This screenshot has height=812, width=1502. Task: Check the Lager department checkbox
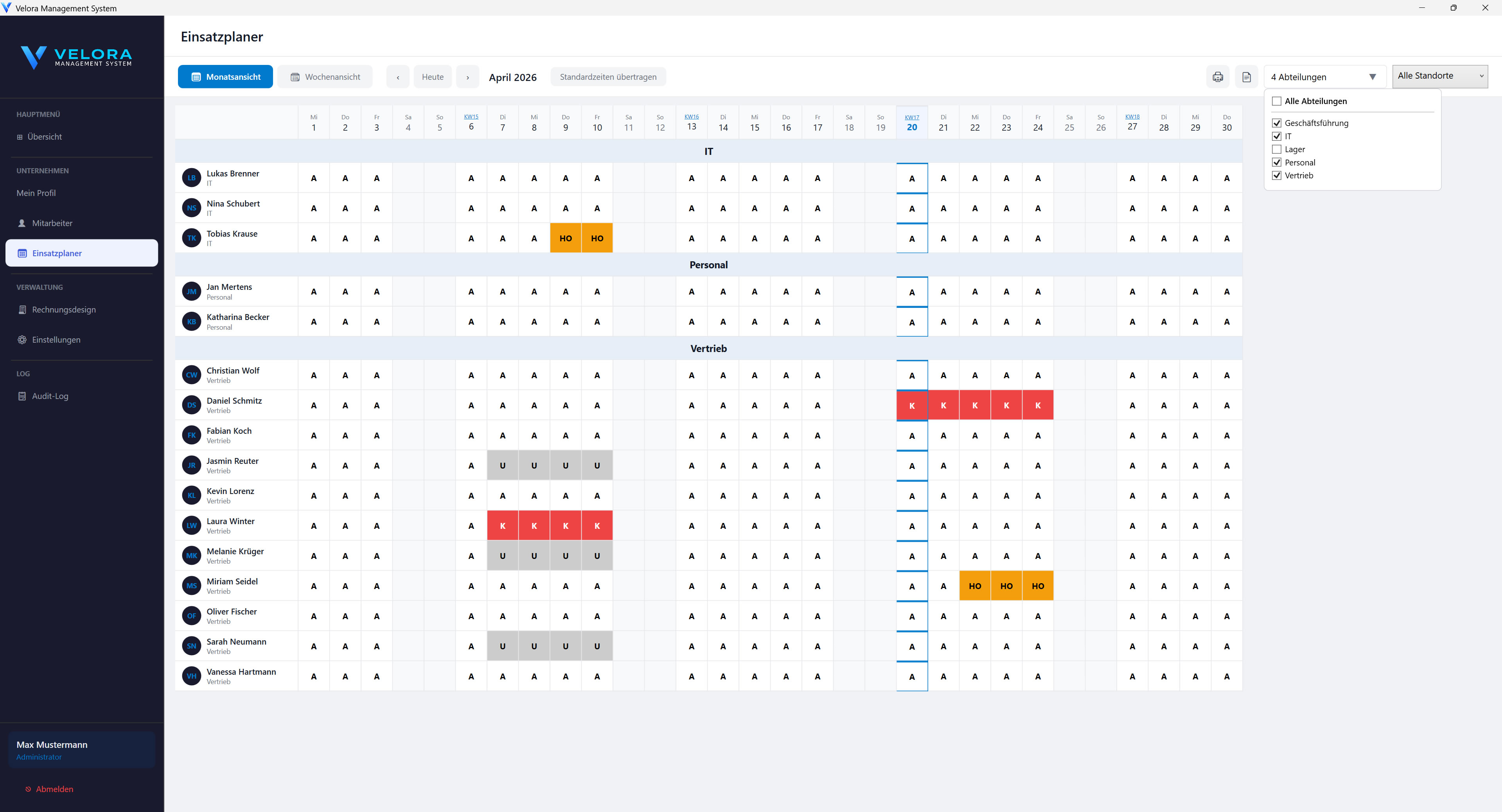(x=1277, y=149)
